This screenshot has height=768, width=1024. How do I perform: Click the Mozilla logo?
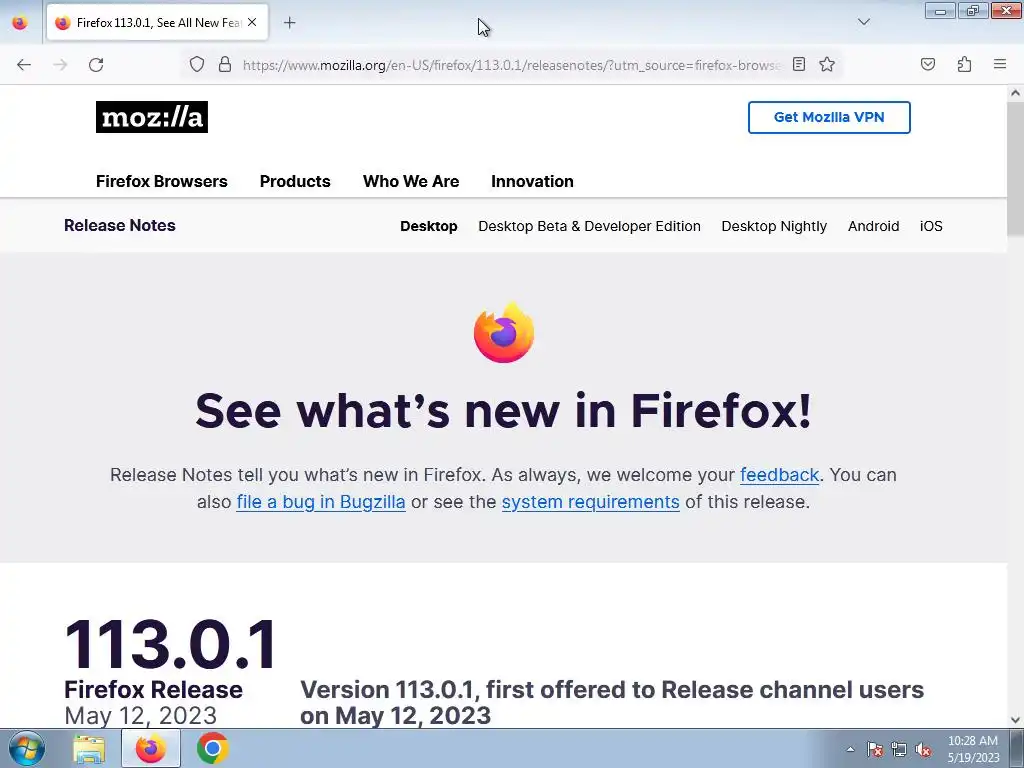tap(152, 117)
